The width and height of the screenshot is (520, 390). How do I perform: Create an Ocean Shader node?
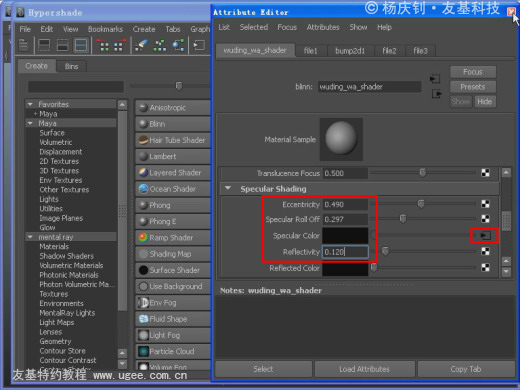click(173, 189)
